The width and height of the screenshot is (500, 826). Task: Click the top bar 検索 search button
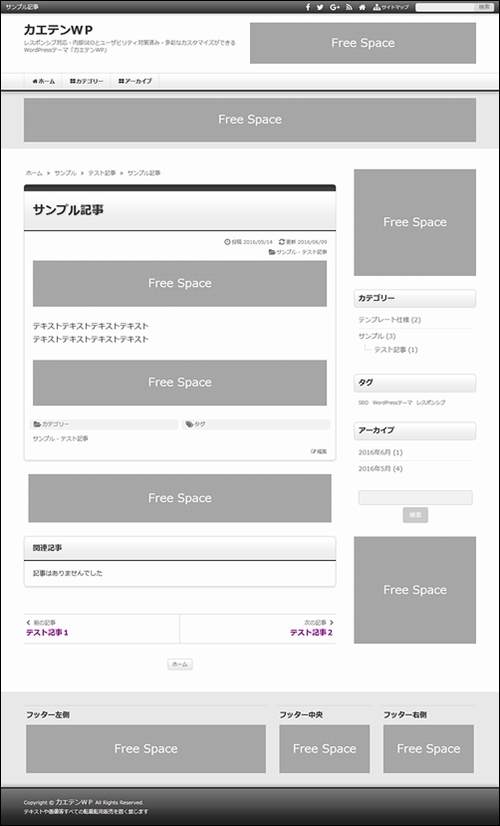click(484, 7)
